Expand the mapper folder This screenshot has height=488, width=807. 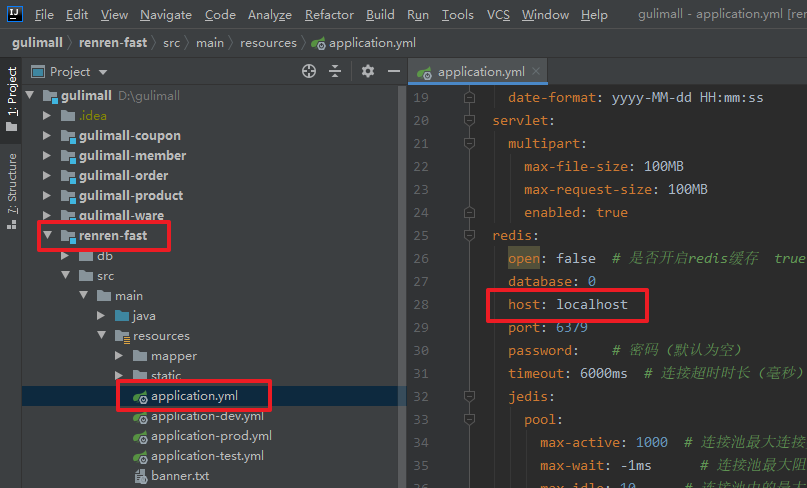coord(119,356)
